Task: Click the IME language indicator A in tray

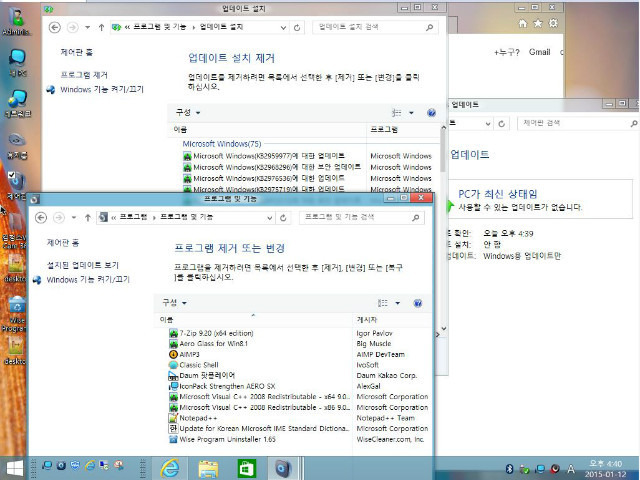Action: 571,469
